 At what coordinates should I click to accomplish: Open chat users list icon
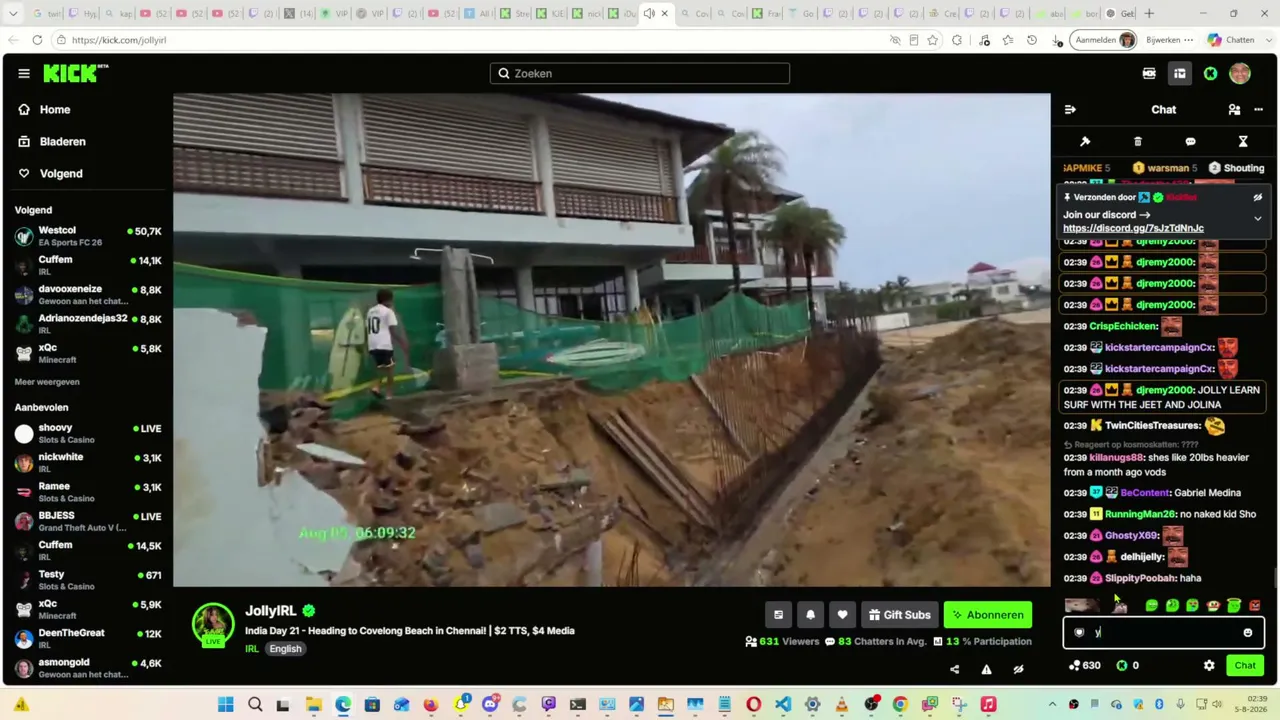pos(1234,110)
